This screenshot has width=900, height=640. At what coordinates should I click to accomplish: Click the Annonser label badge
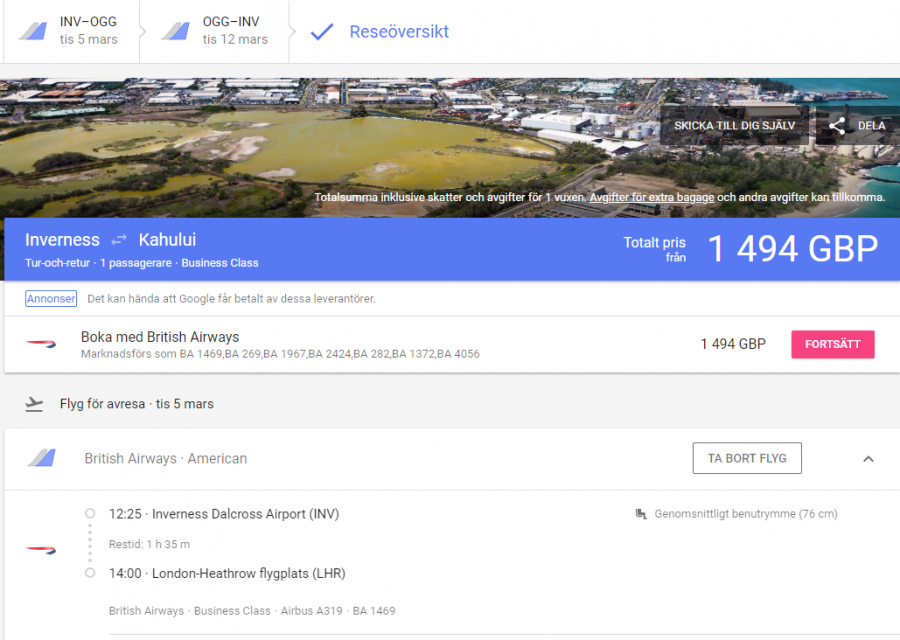pos(51,299)
